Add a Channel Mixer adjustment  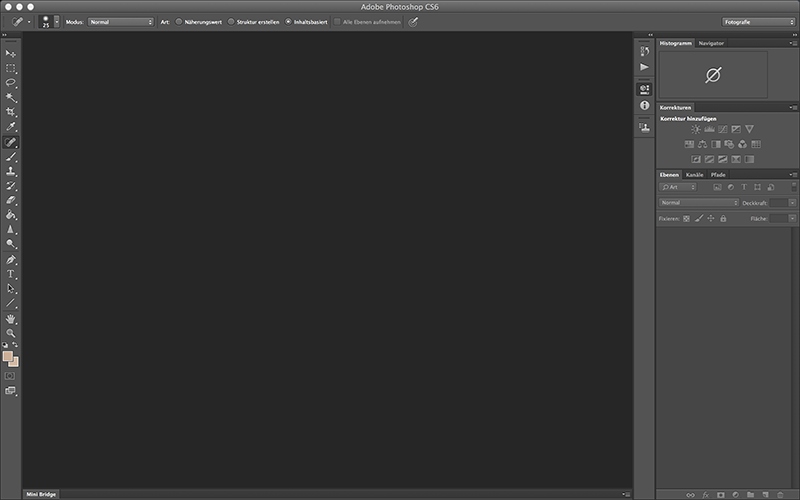pyautogui.click(x=742, y=144)
